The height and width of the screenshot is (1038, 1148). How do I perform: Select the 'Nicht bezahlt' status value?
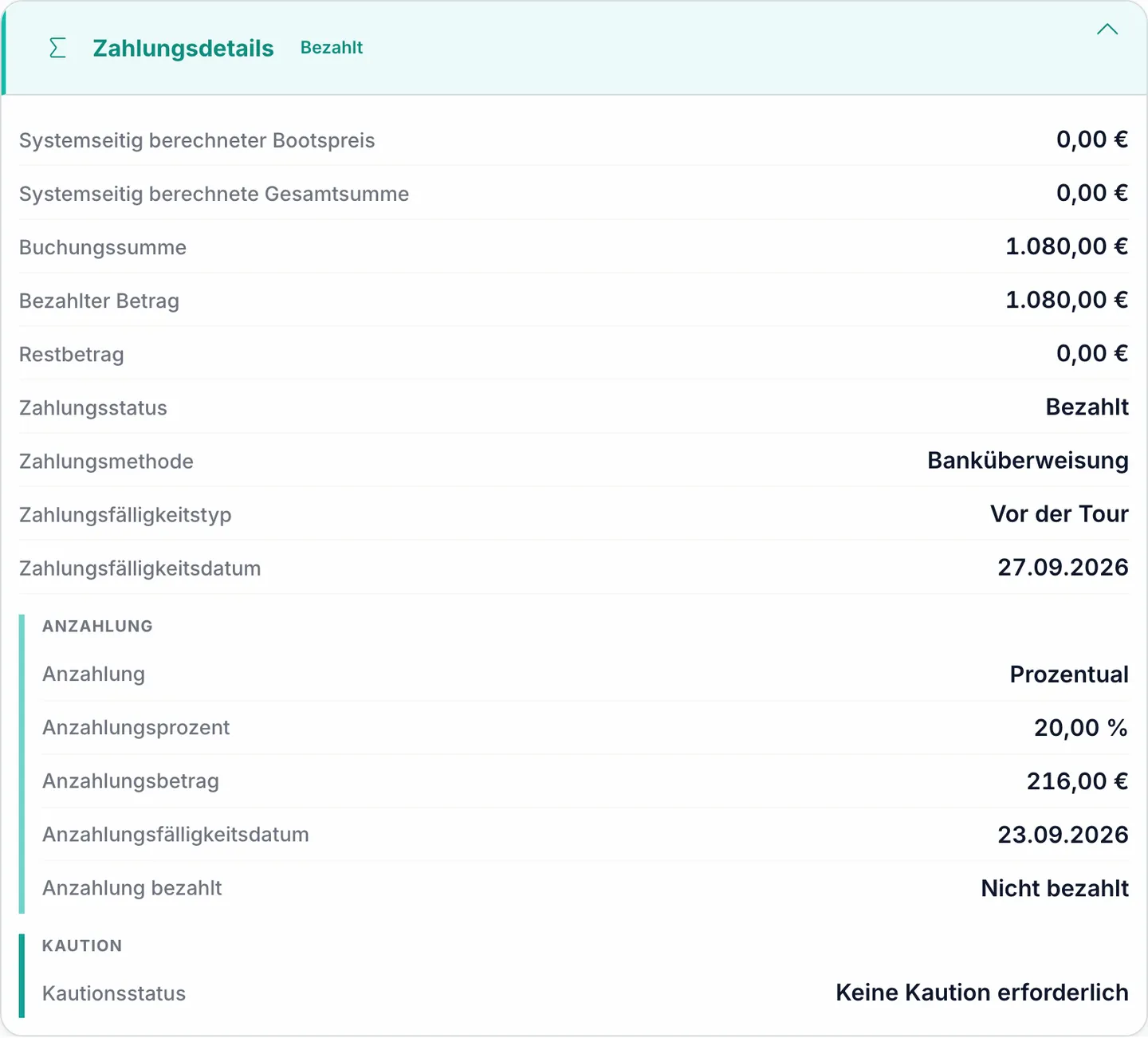1055,887
